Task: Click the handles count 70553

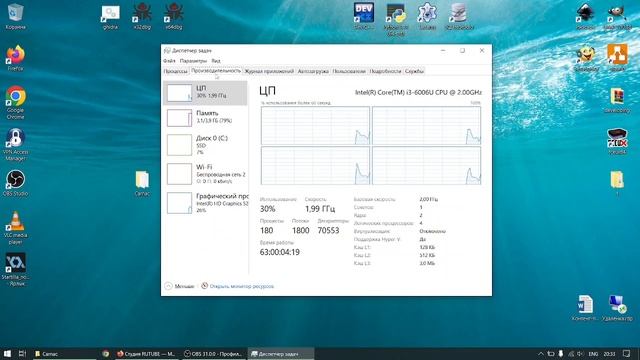Action: point(328,230)
